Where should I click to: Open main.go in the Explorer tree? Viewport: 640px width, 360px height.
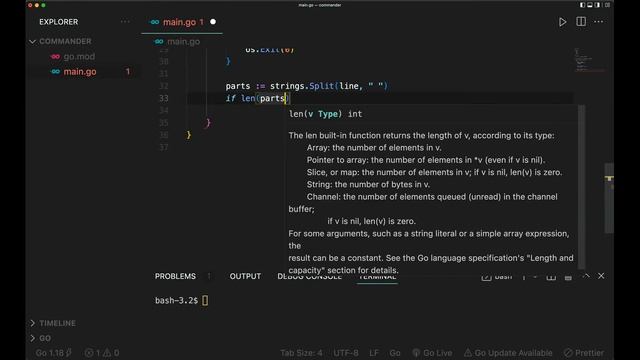(x=80, y=71)
